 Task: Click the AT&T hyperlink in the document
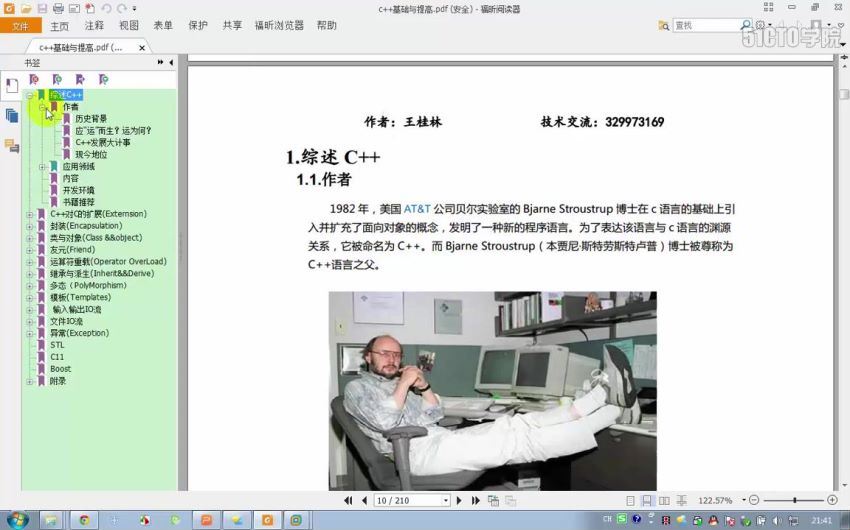pyautogui.click(x=417, y=209)
